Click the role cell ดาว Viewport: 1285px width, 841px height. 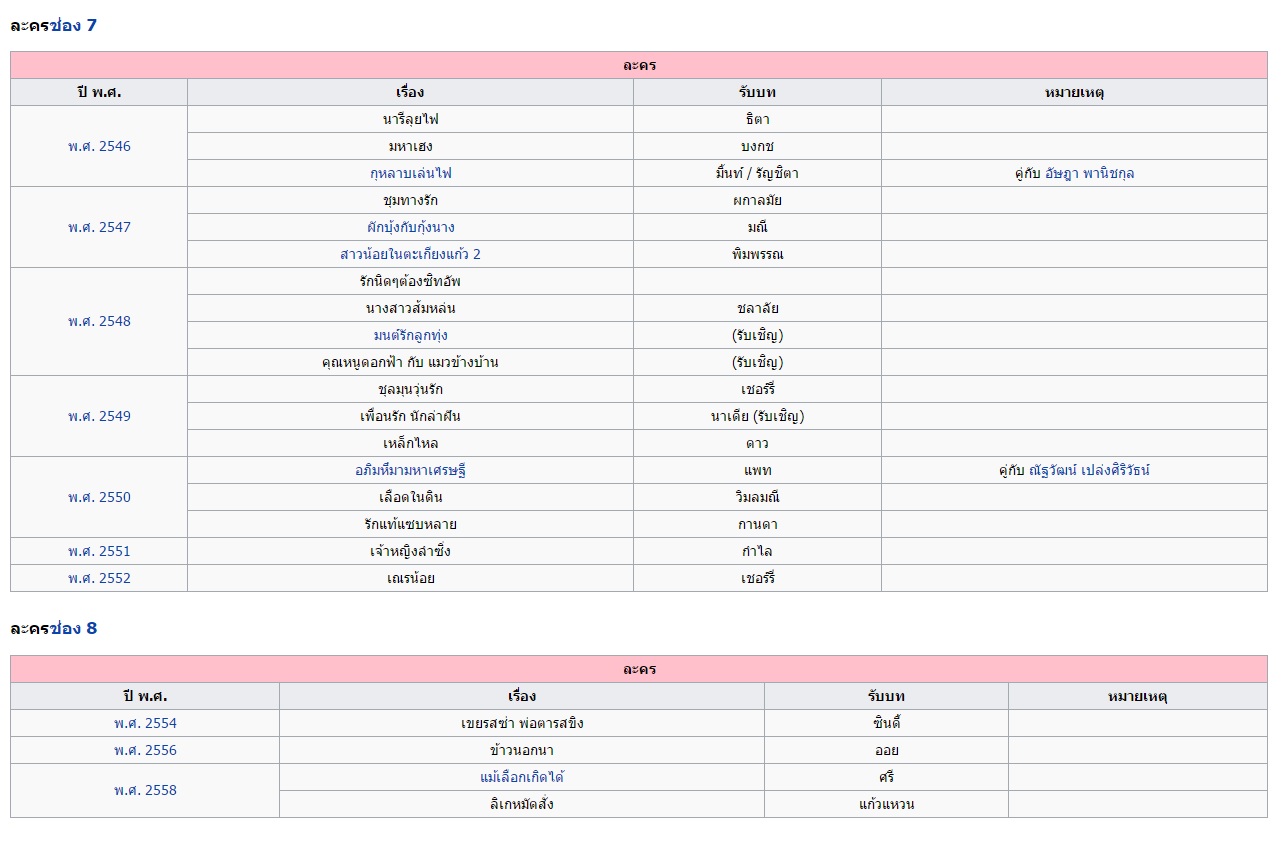(757, 443)
